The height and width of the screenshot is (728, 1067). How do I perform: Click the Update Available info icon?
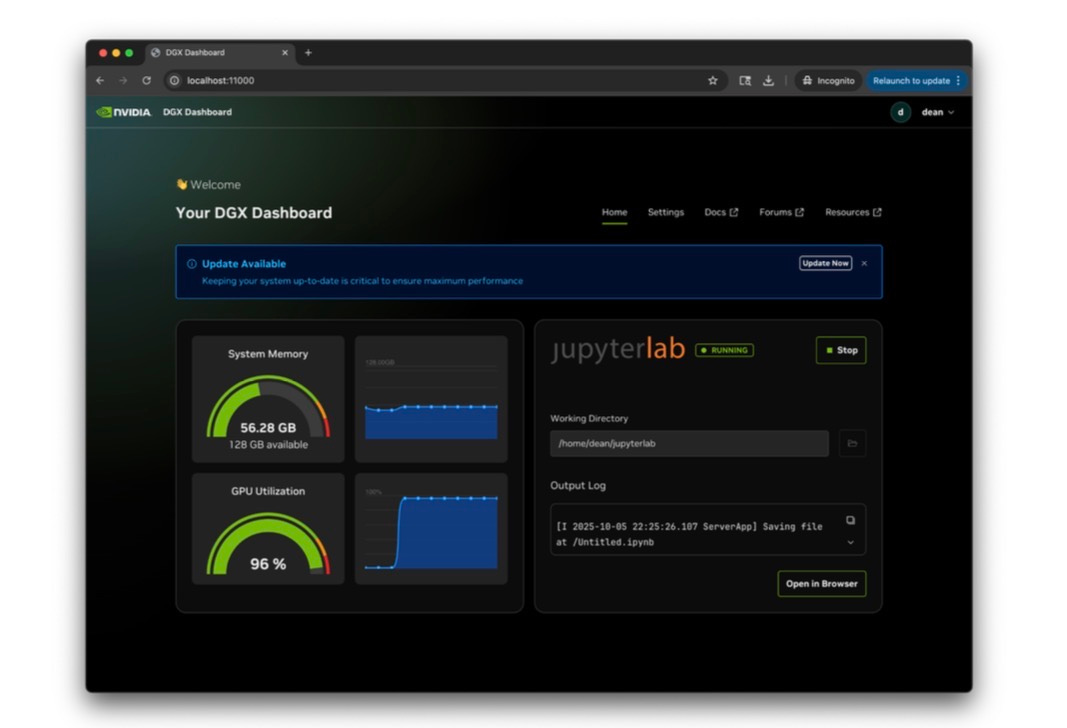point(191,264)
